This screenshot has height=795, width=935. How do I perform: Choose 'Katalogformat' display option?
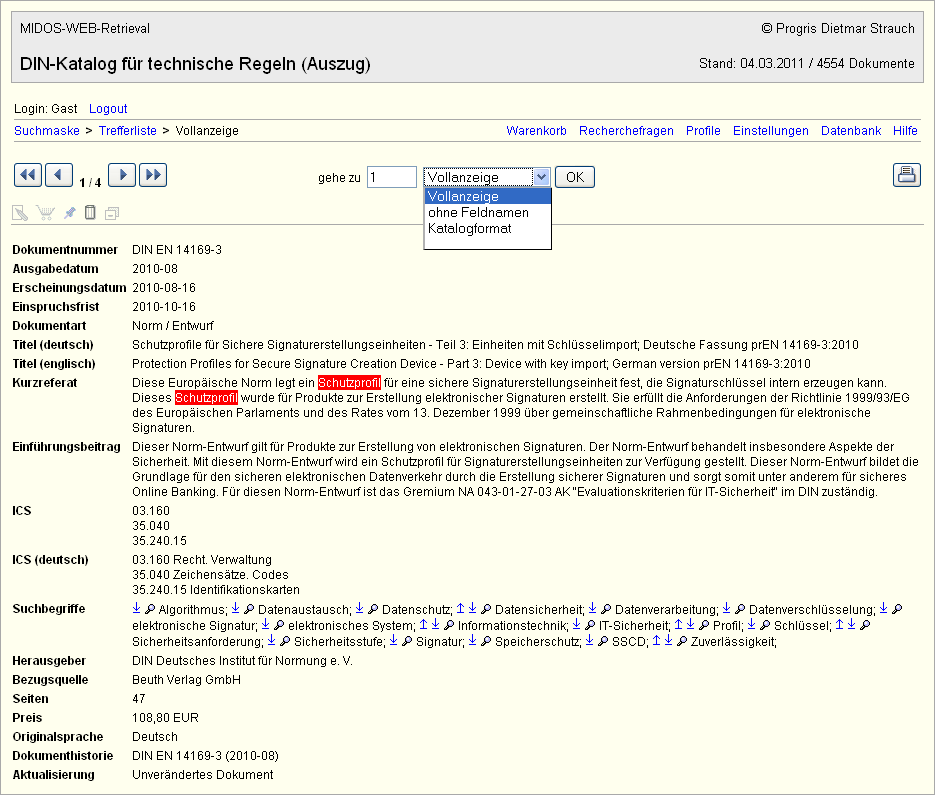[469, 229]
